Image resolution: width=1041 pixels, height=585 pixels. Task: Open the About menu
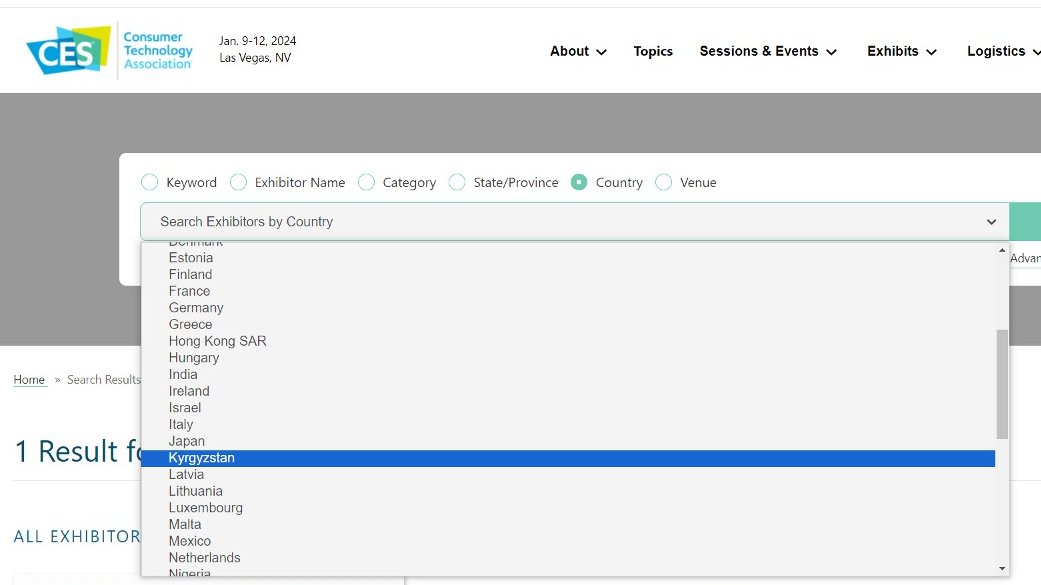click(x=578, y=51)
